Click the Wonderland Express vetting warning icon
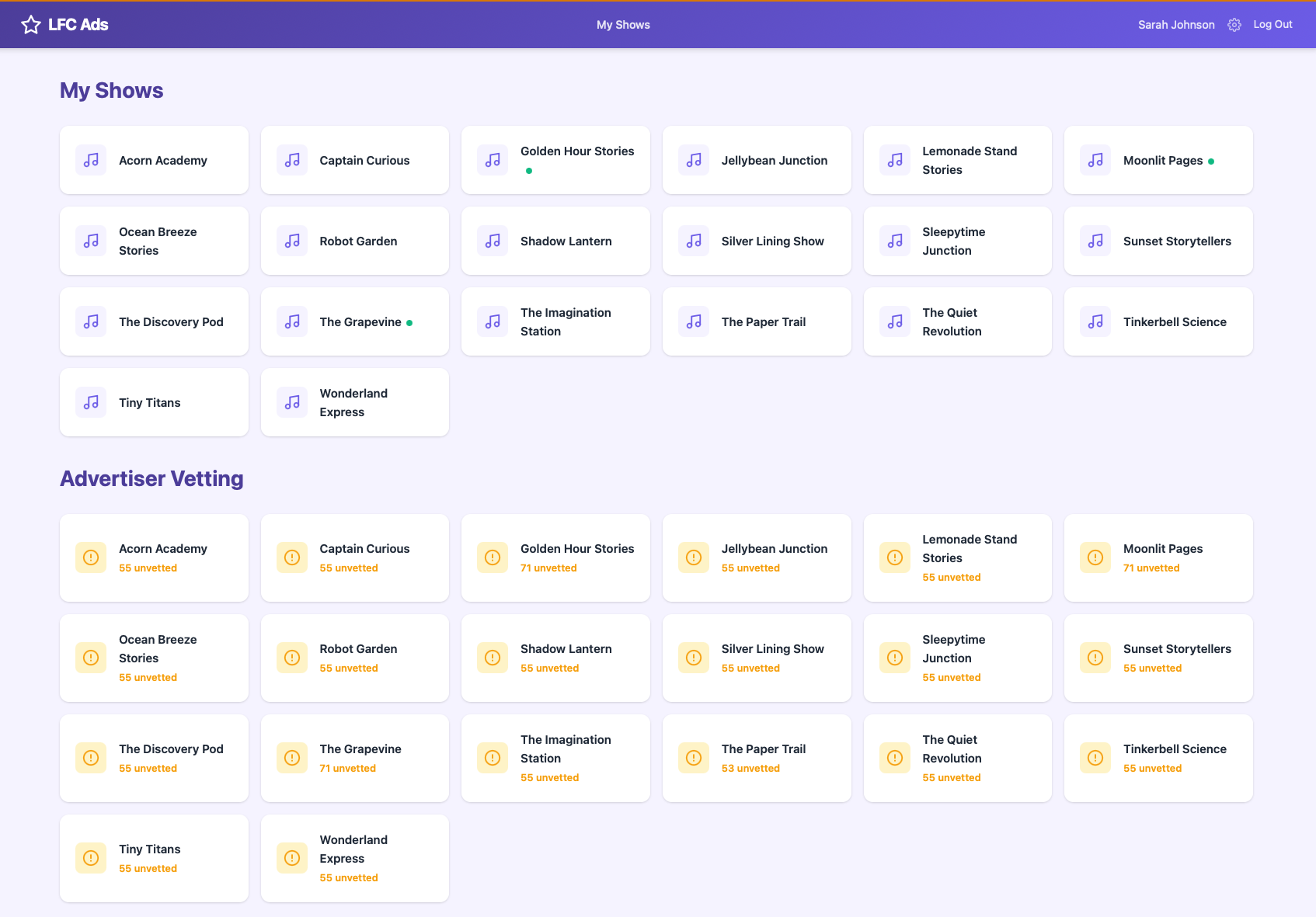 pos(291,858)
